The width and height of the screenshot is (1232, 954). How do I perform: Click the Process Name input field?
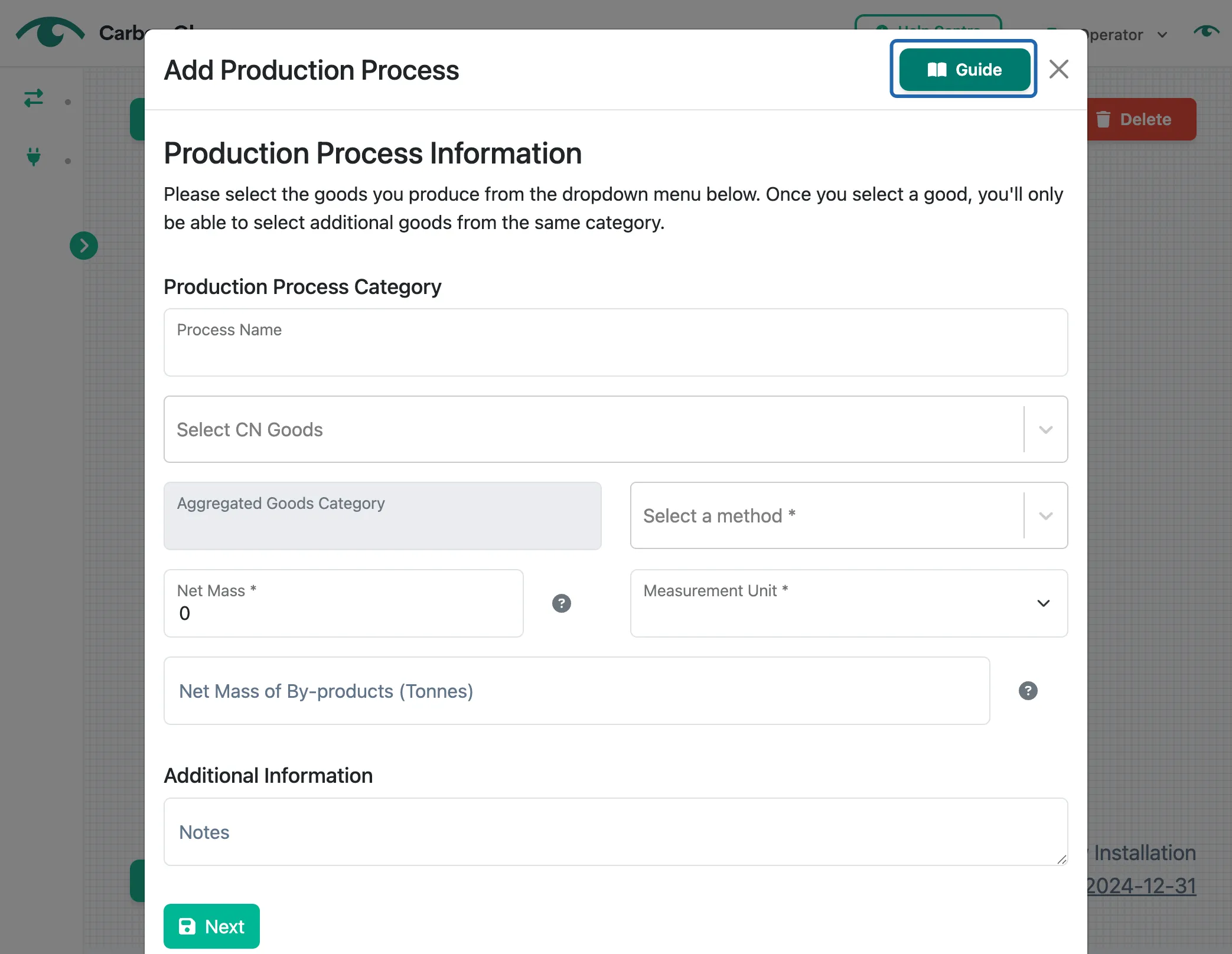click(615, 342)
